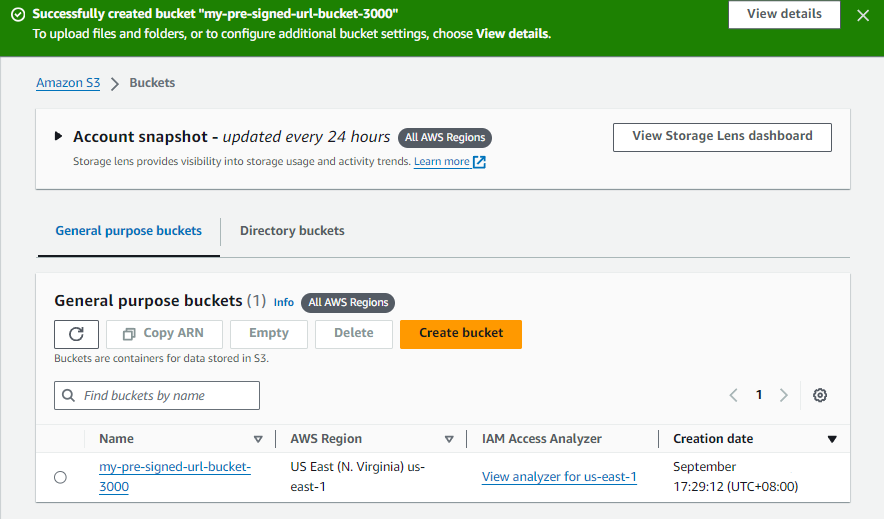Select General purpose buckets tab

(128, 231)
